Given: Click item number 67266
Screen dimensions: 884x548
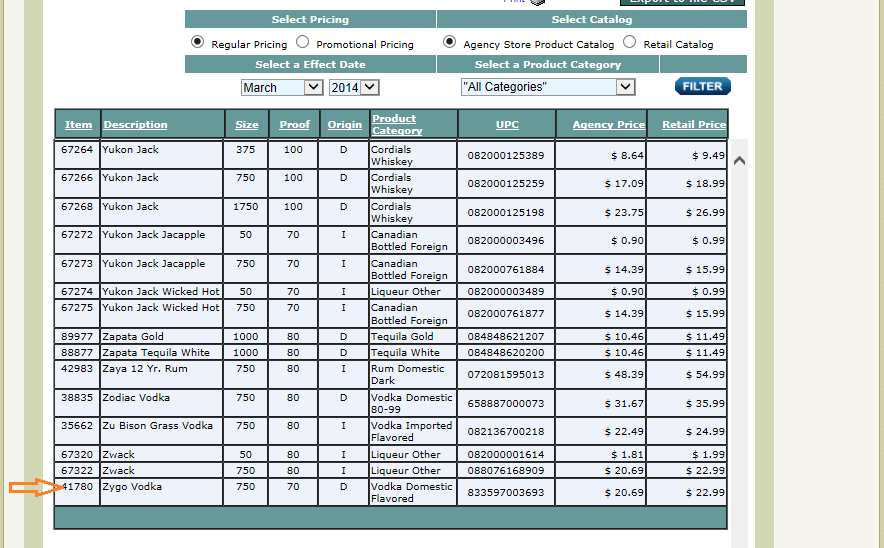Looking at the screenshot, I should pos(77,178).
